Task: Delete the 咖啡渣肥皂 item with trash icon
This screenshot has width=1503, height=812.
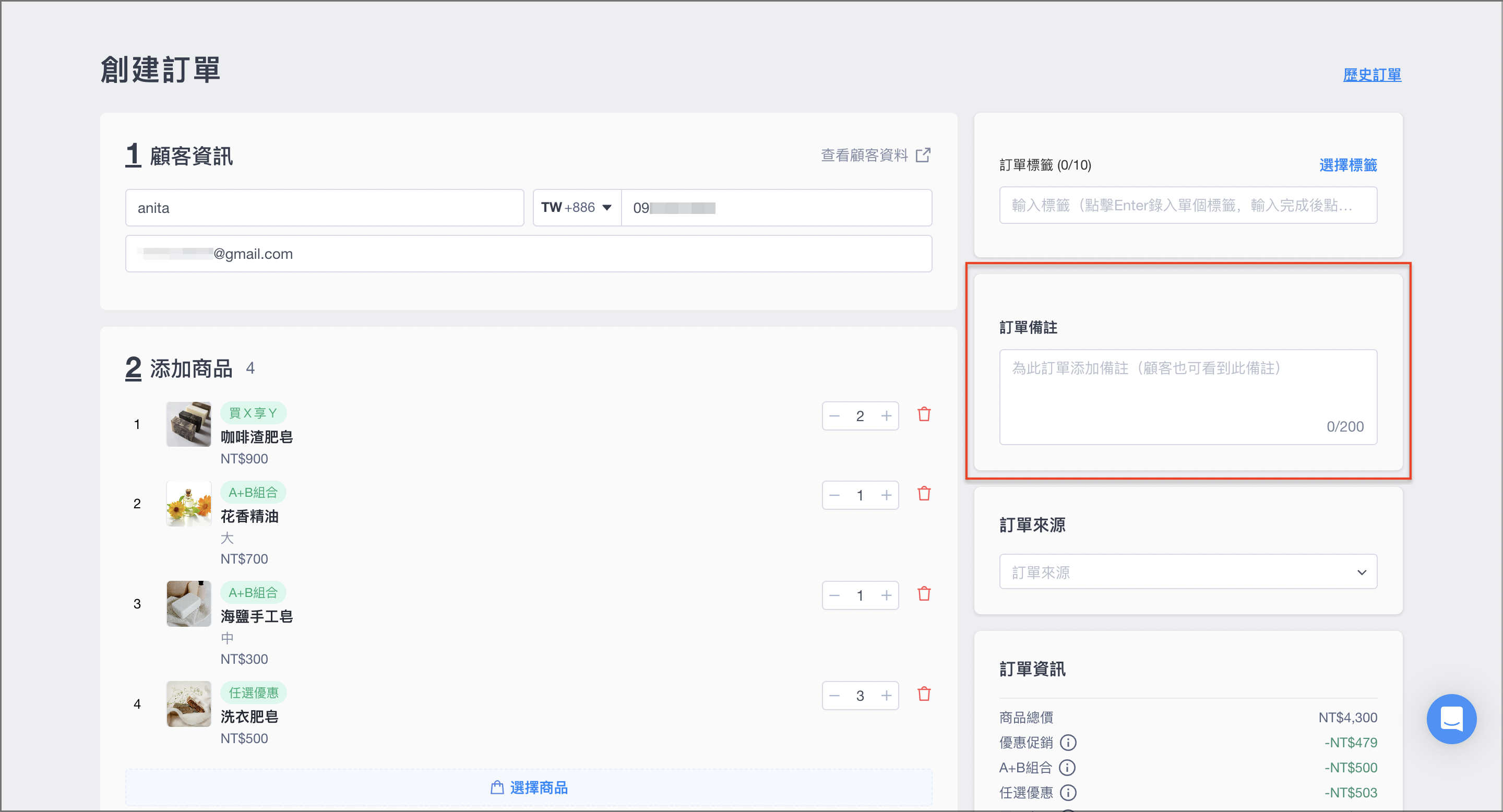Action: [x=924, y=415]
